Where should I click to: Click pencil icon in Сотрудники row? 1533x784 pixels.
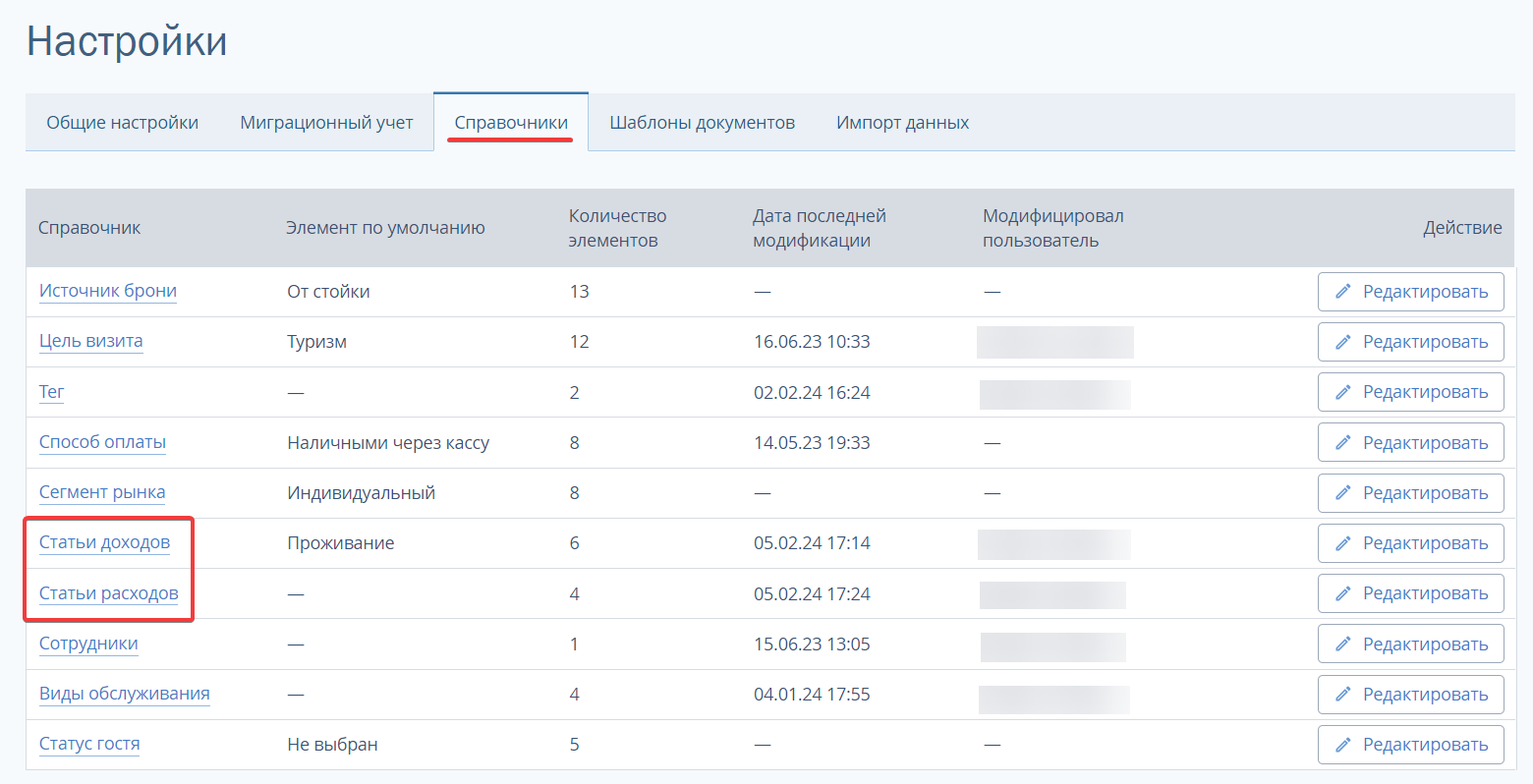click(x=1343, y=644)
